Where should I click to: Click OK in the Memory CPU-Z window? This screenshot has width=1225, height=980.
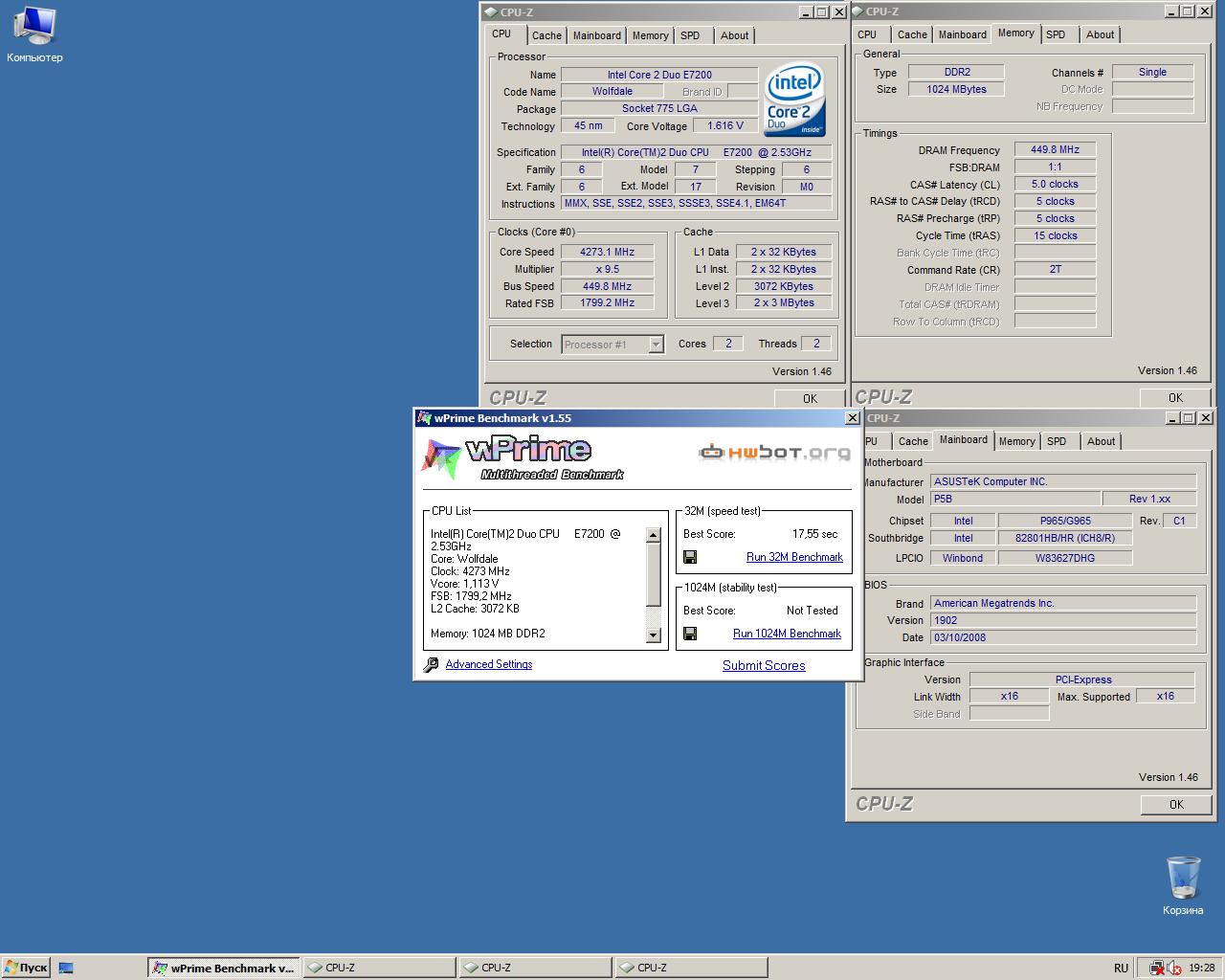tap(1175, 397)
